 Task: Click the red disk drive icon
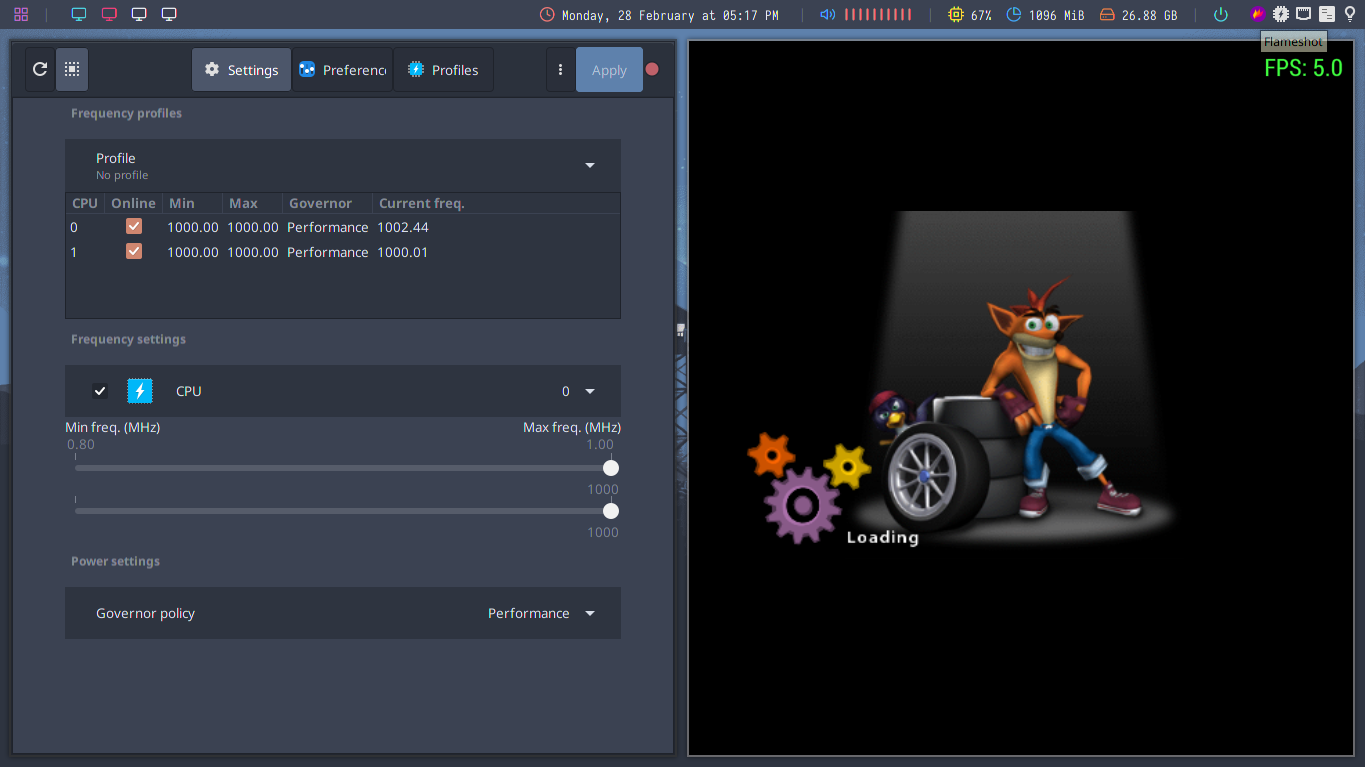click(x=1107, y=15)
